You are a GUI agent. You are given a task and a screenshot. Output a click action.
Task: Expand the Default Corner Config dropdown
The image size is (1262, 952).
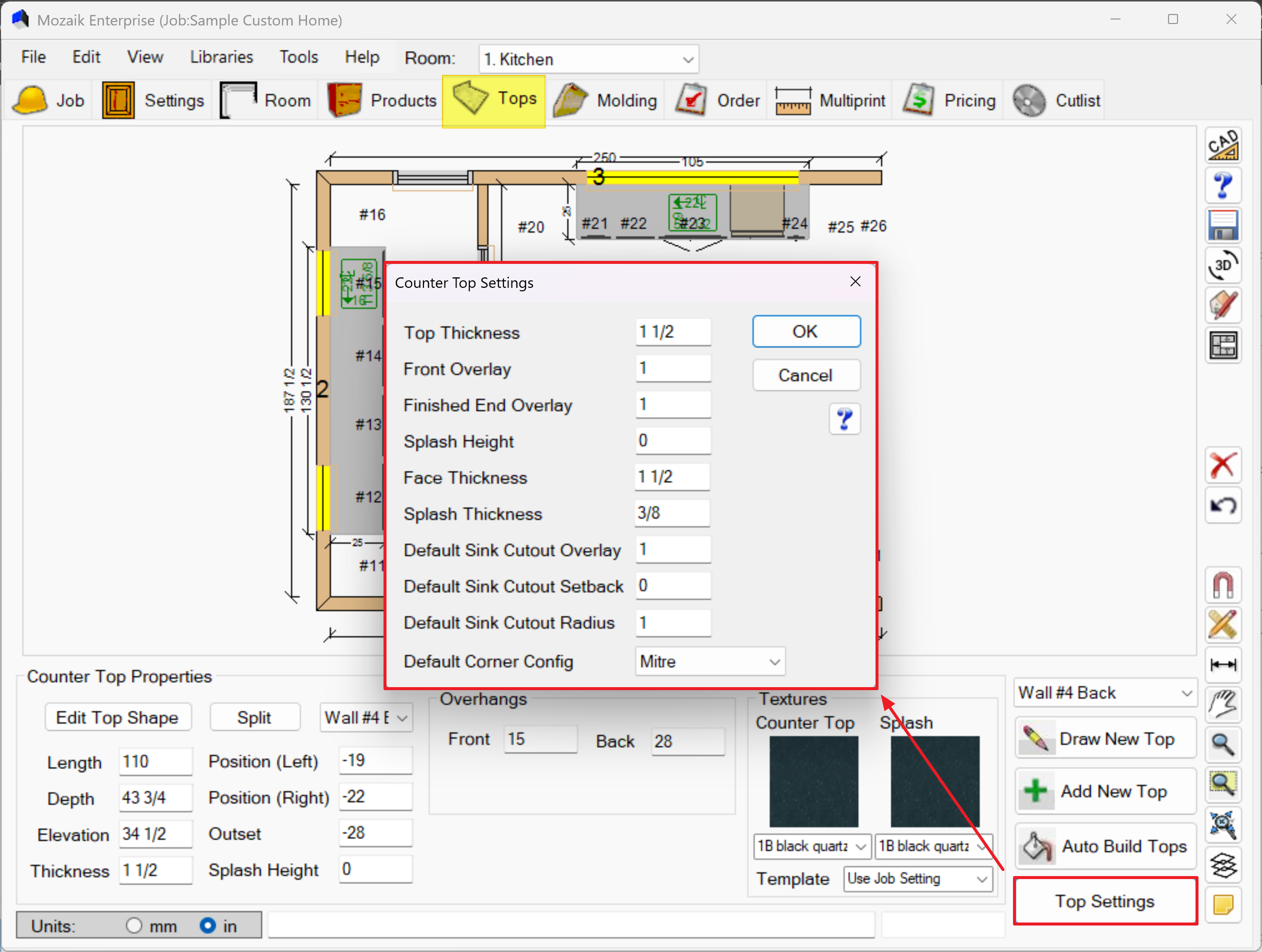pyautogui.click(x=710, y=661)
